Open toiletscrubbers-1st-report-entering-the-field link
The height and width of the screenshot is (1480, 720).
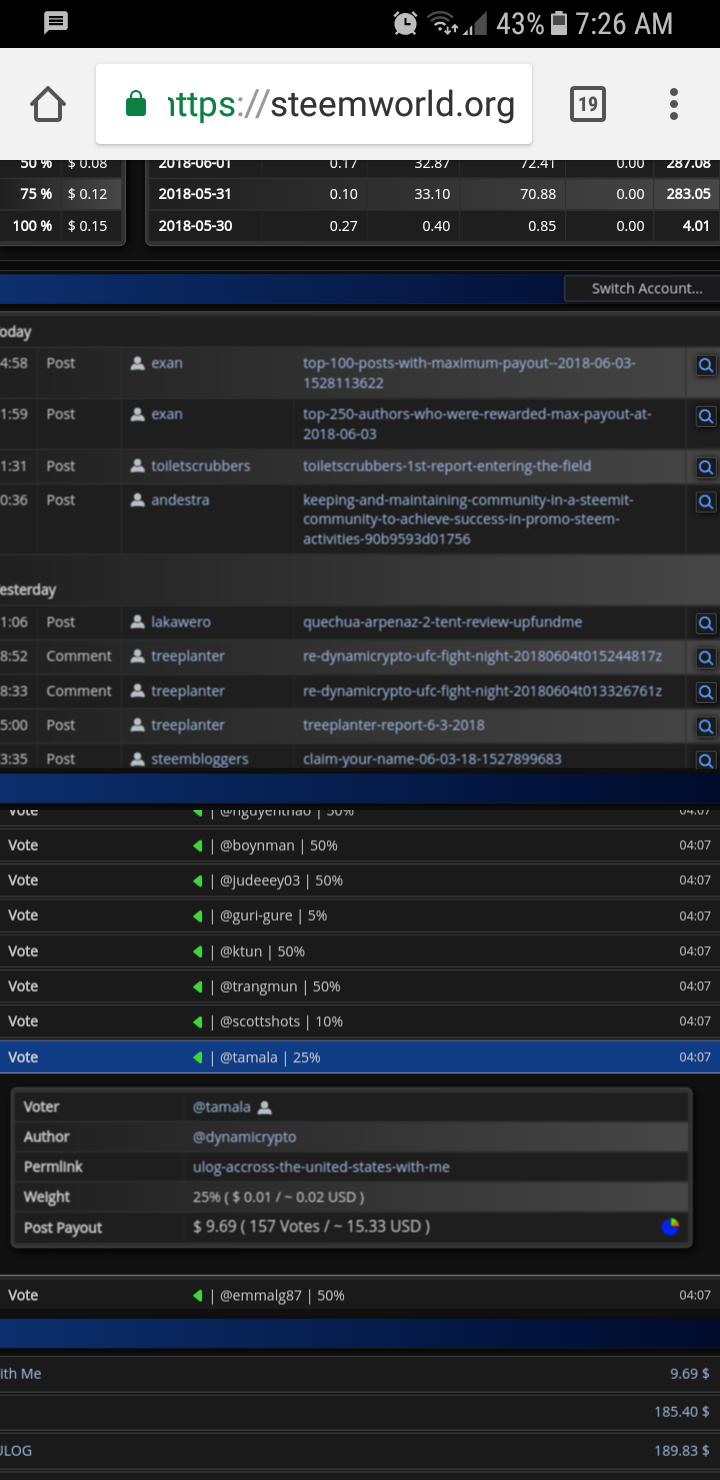pos(447,466)
